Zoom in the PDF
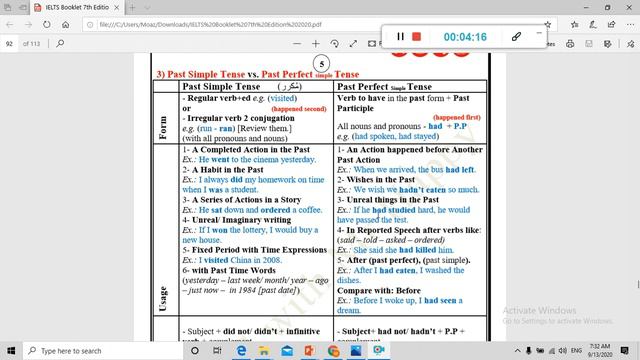640x360 pixels. point(316,43)
